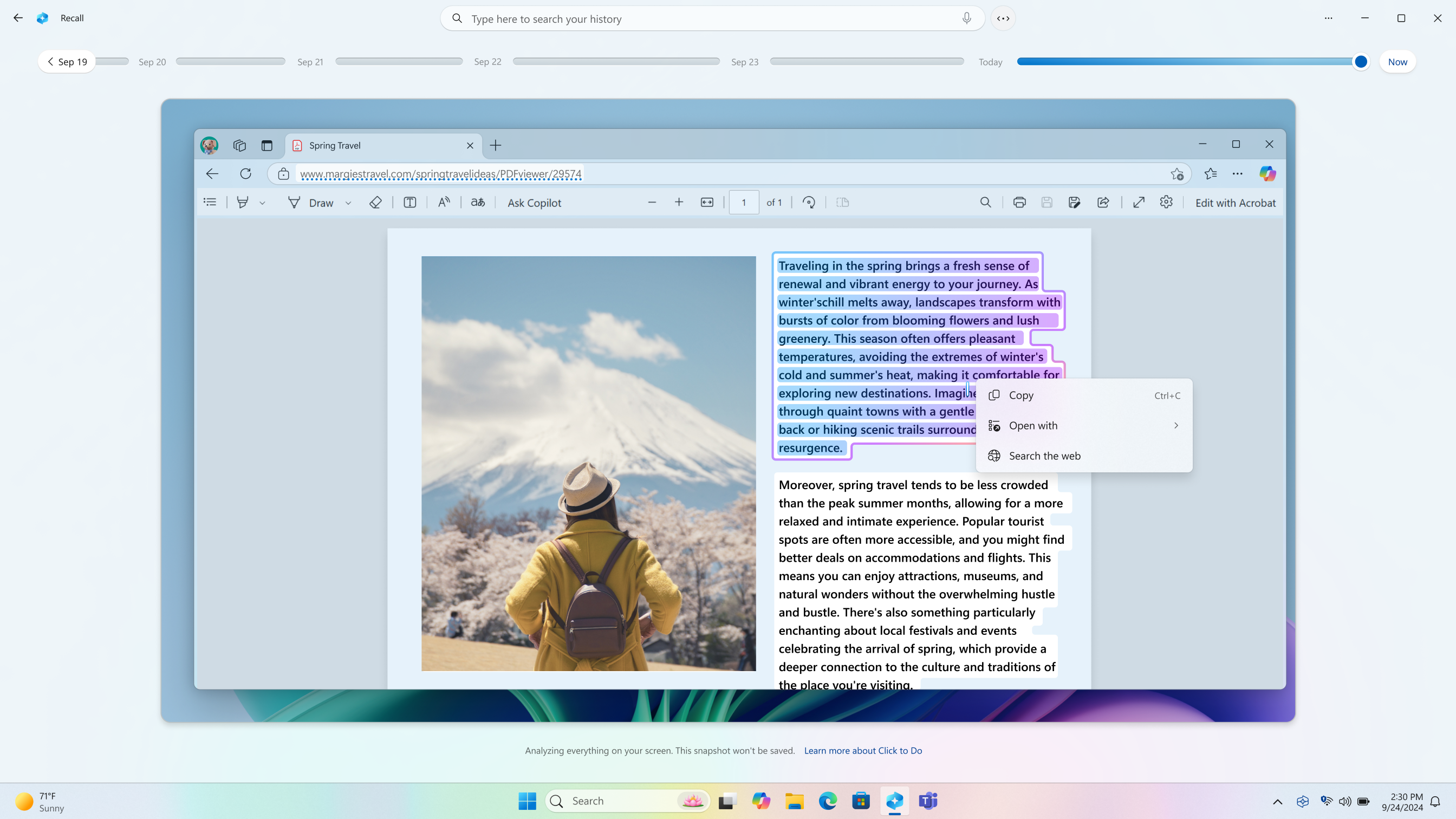This screenshot has height=819, width=1456.
Task: Click the Search icon in PDF viewer
Action: [x=985, y=202]
